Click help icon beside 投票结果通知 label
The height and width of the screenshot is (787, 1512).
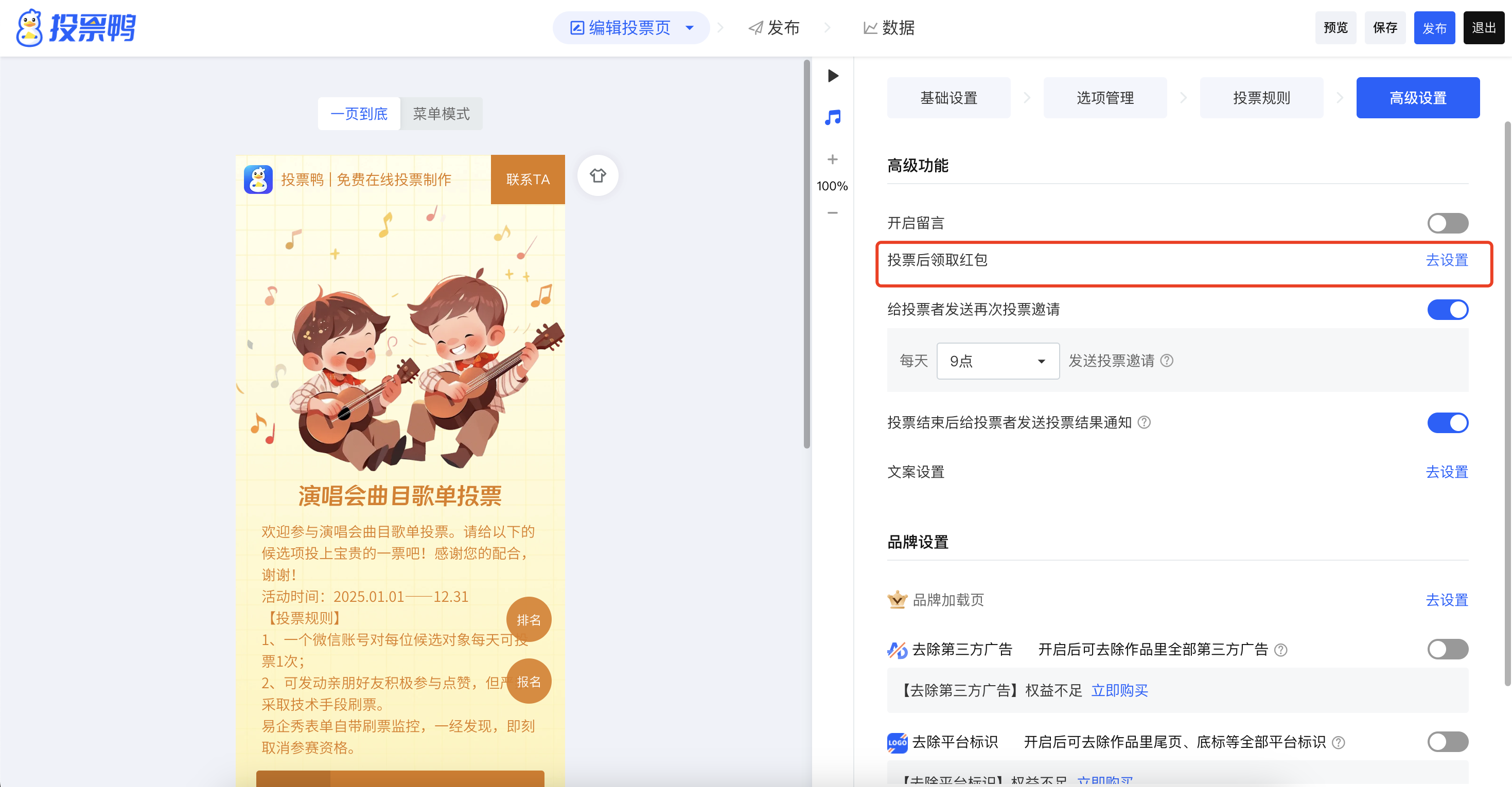click(x=1144, y=422)
